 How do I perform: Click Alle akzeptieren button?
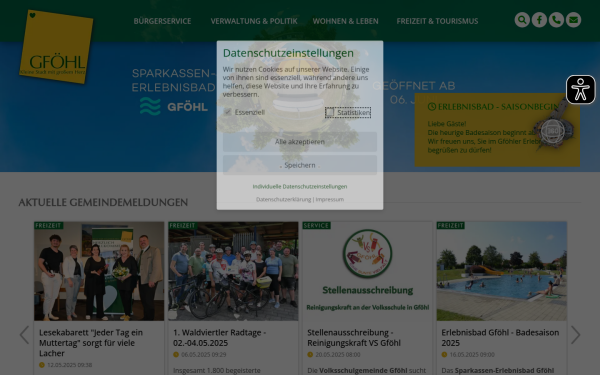tap(300, 142)
